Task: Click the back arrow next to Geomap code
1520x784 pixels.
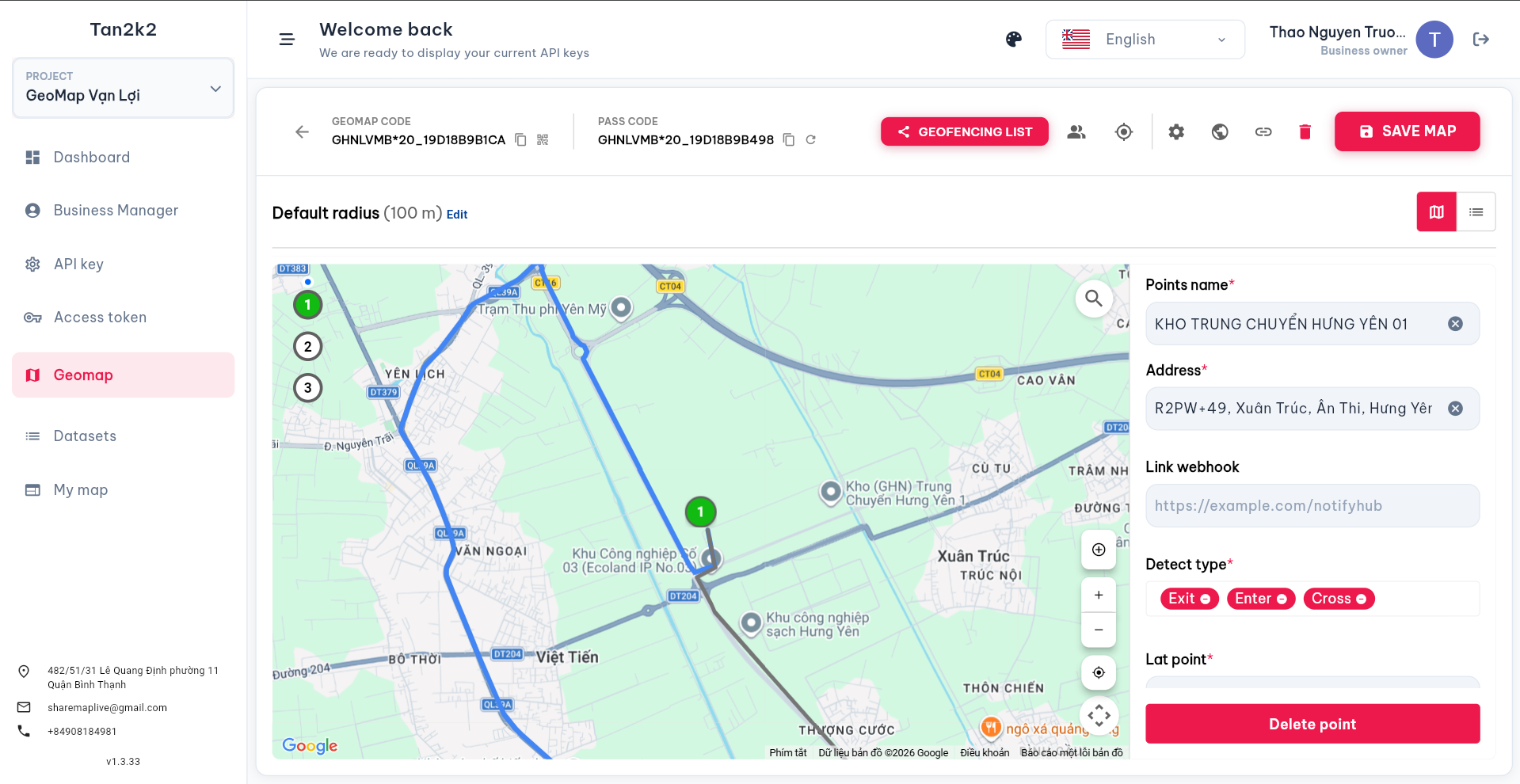Action: [x=302, y=131]
